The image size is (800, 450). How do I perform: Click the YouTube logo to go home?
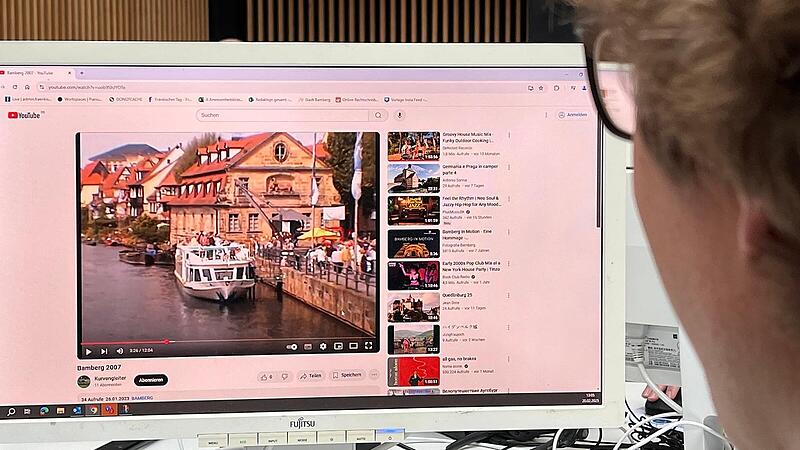point(24,115)
